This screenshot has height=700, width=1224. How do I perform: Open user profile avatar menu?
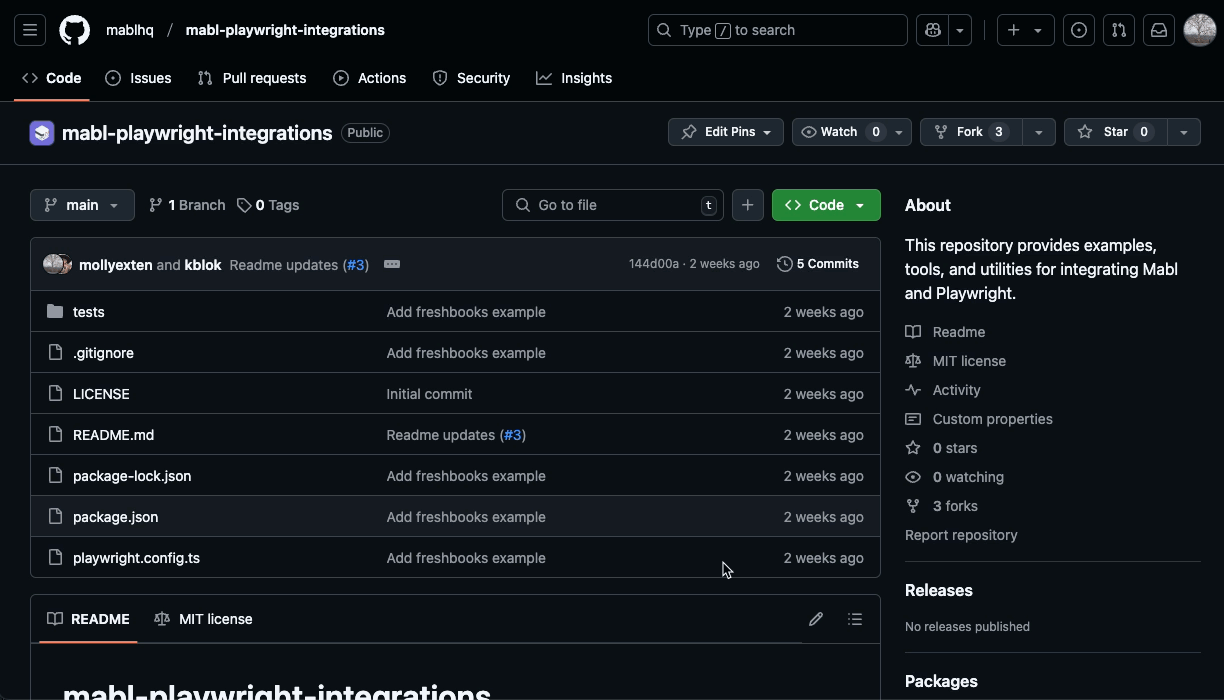pos(1200,30)
